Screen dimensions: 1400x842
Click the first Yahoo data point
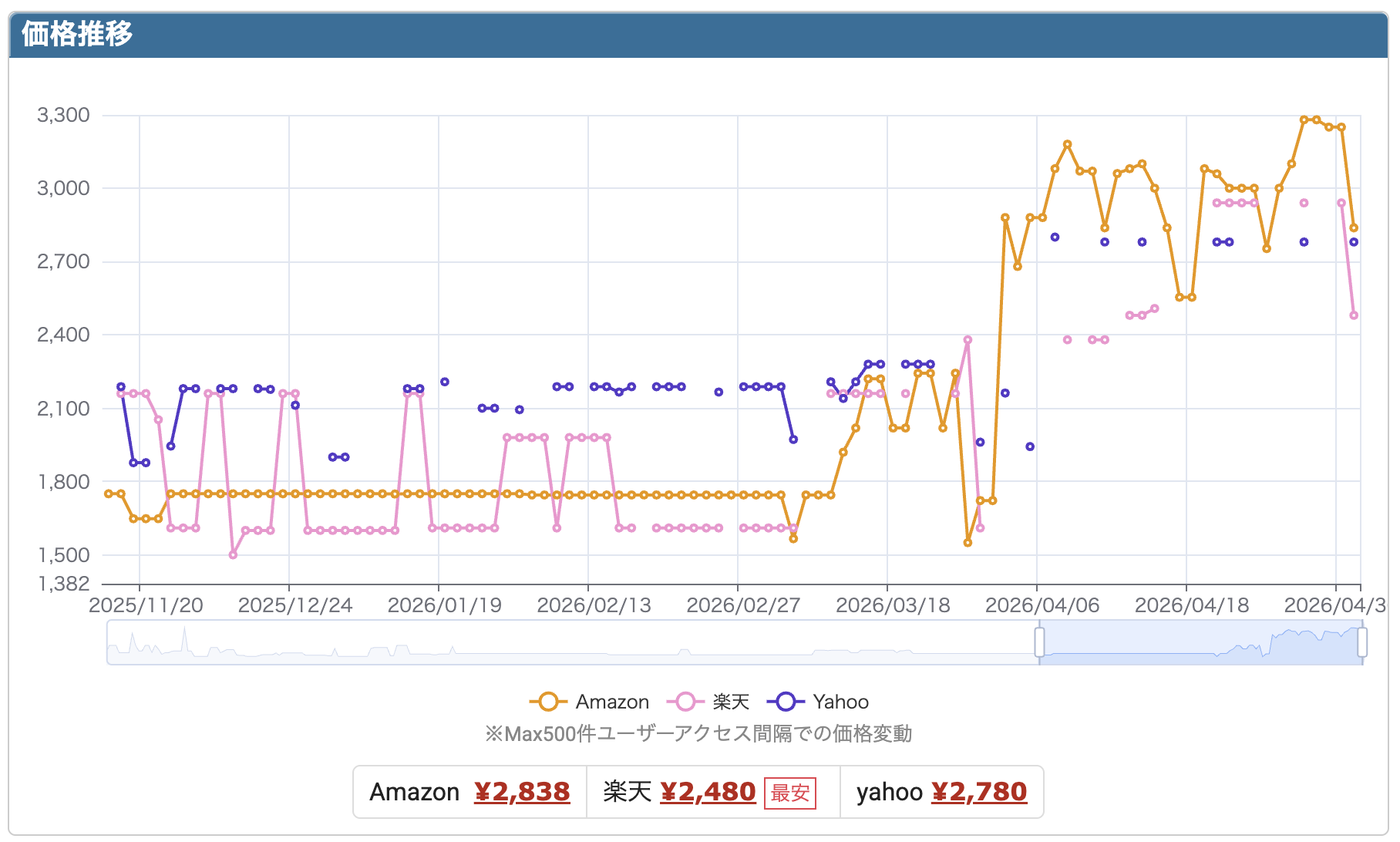coord(121,387)
